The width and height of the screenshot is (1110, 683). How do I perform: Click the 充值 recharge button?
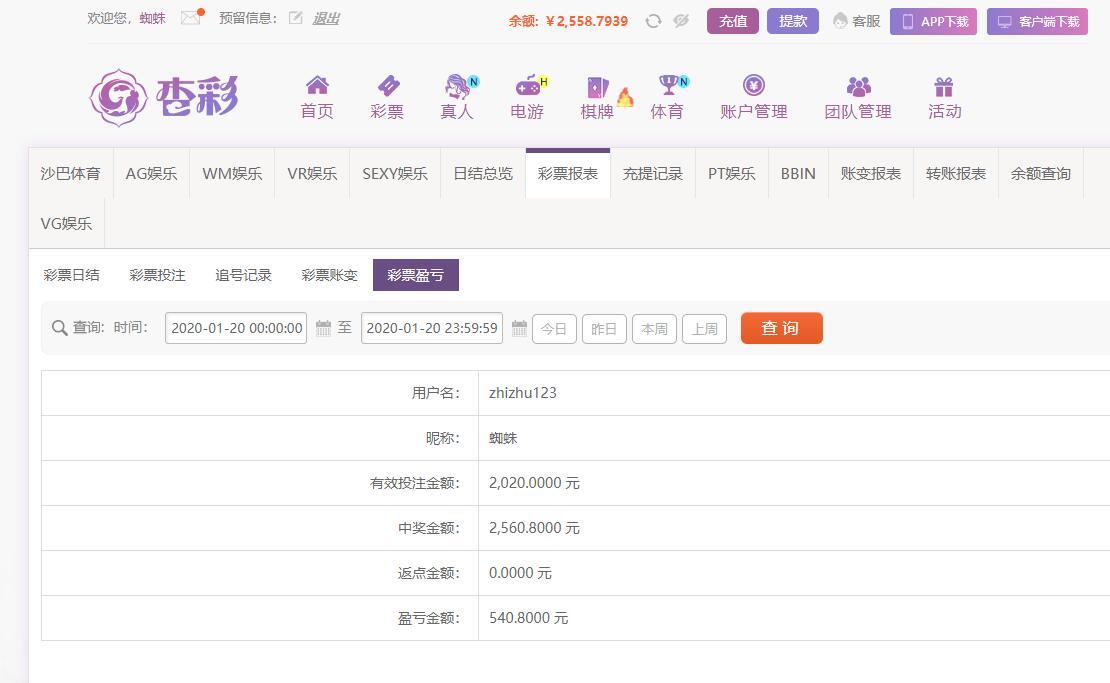[732, 21]
